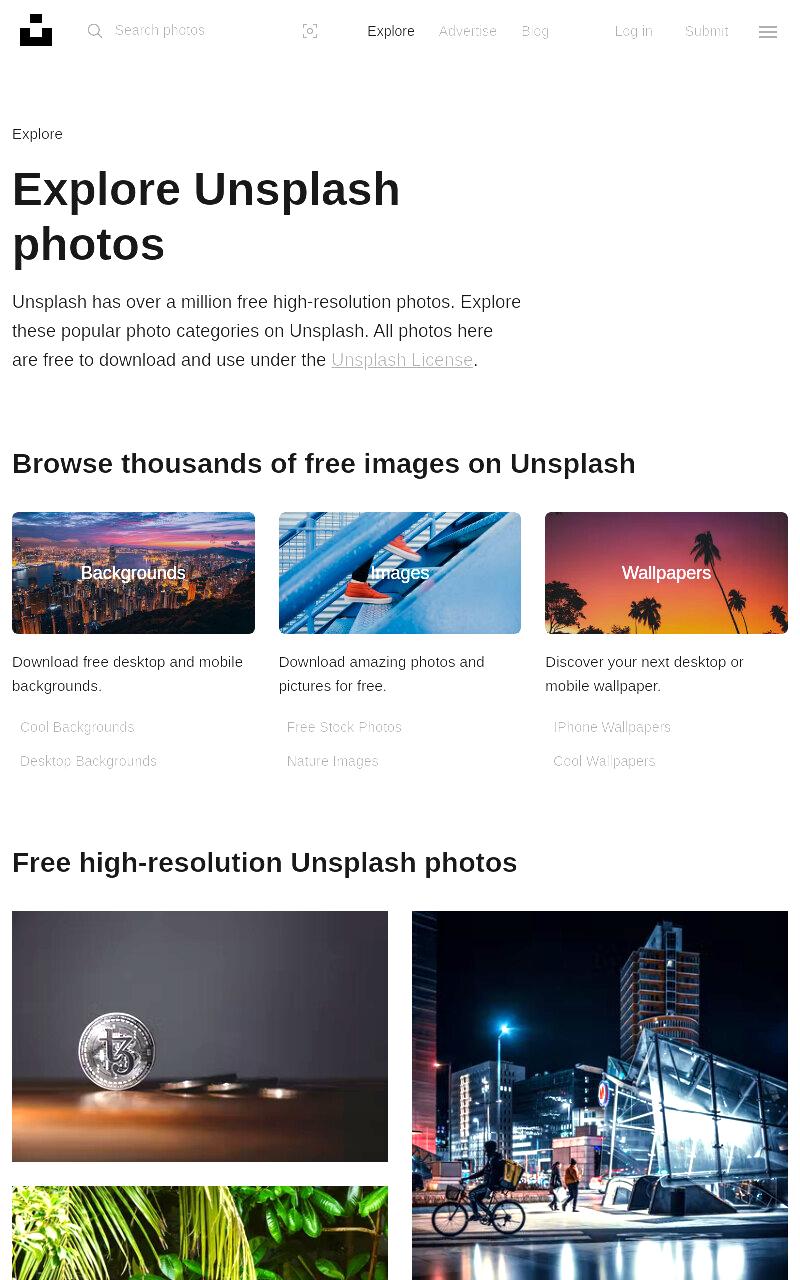Click the Submit button
Viewport: 800px width, 1280px height.
(707, 31)
